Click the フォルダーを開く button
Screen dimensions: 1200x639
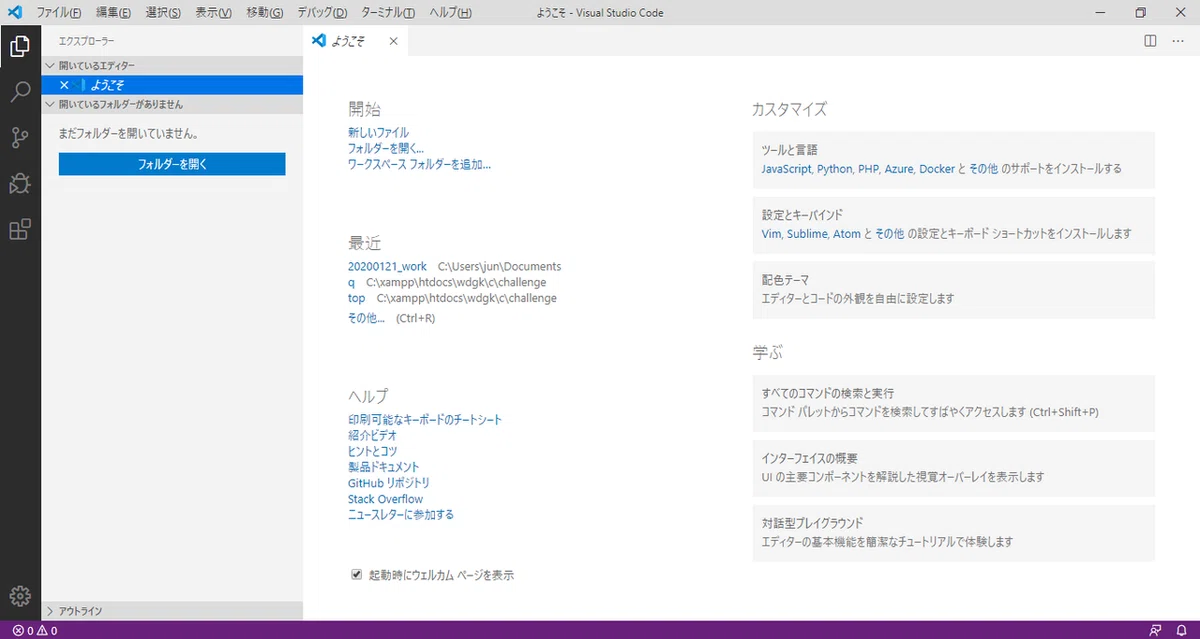[x=172, y=164]
